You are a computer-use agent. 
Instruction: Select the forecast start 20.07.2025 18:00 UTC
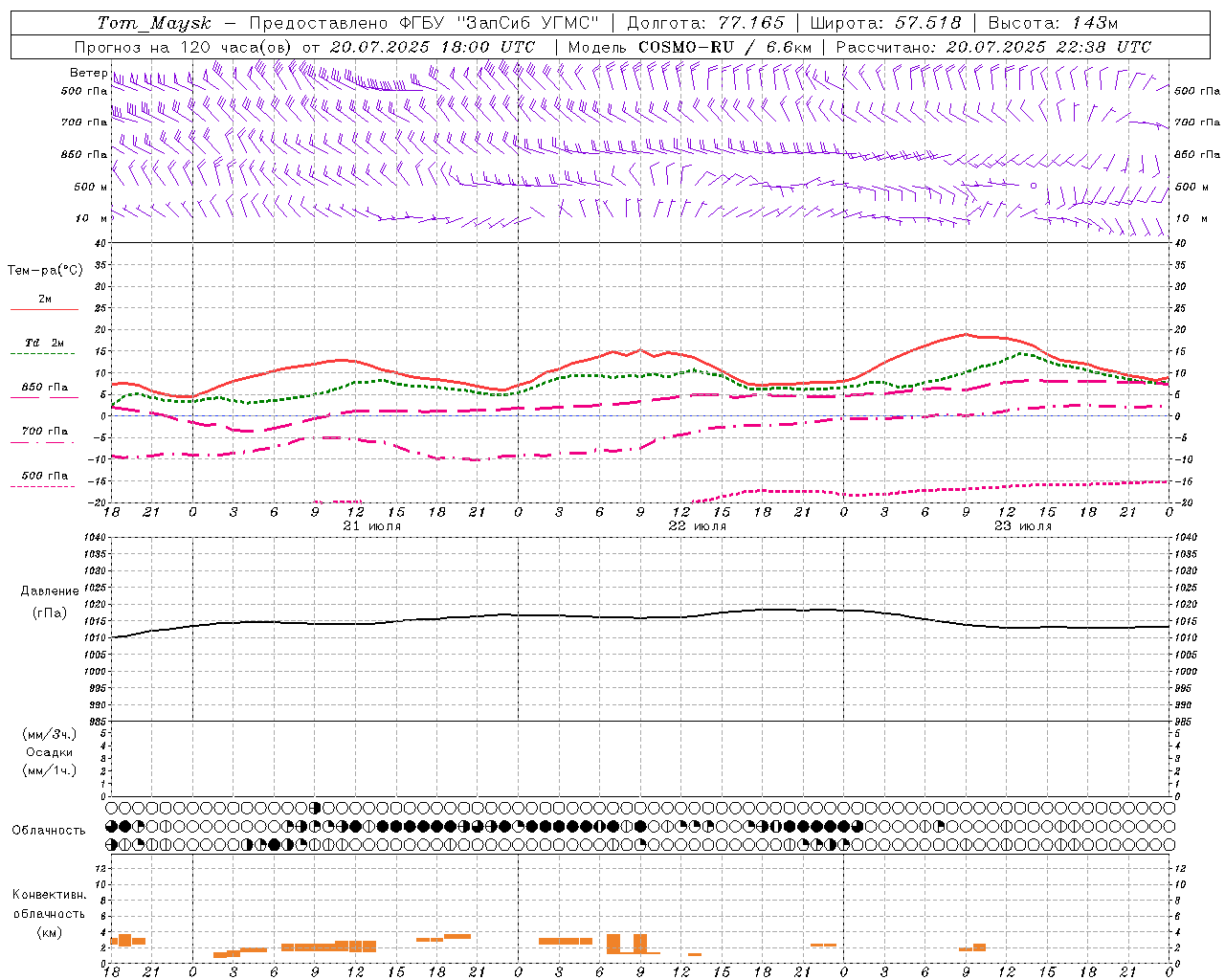(x=433, y=47)
